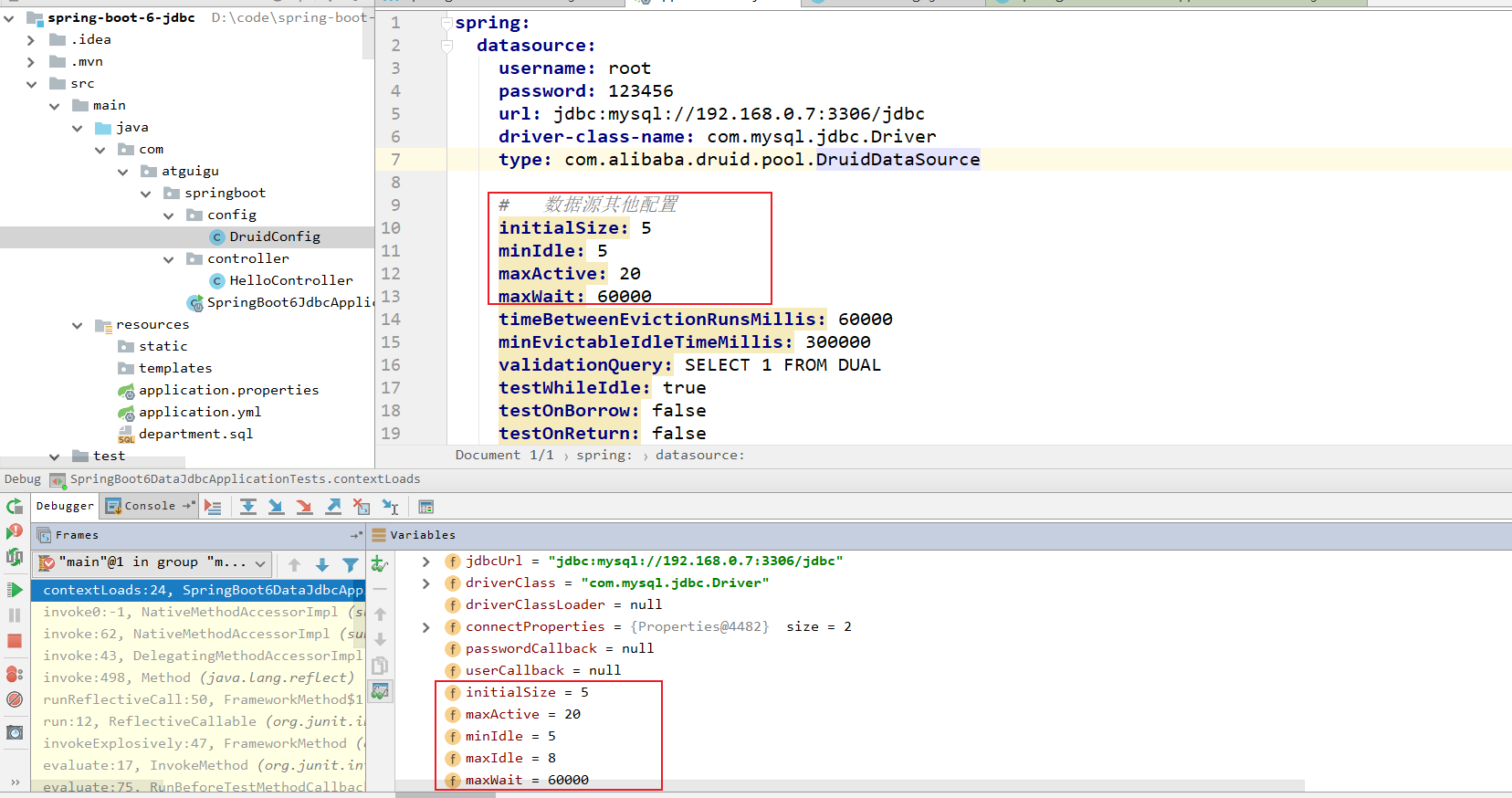The height and width of the screenshot is (798, 1512).
Task: Collapse the resources folder
Action: (77, 325)
